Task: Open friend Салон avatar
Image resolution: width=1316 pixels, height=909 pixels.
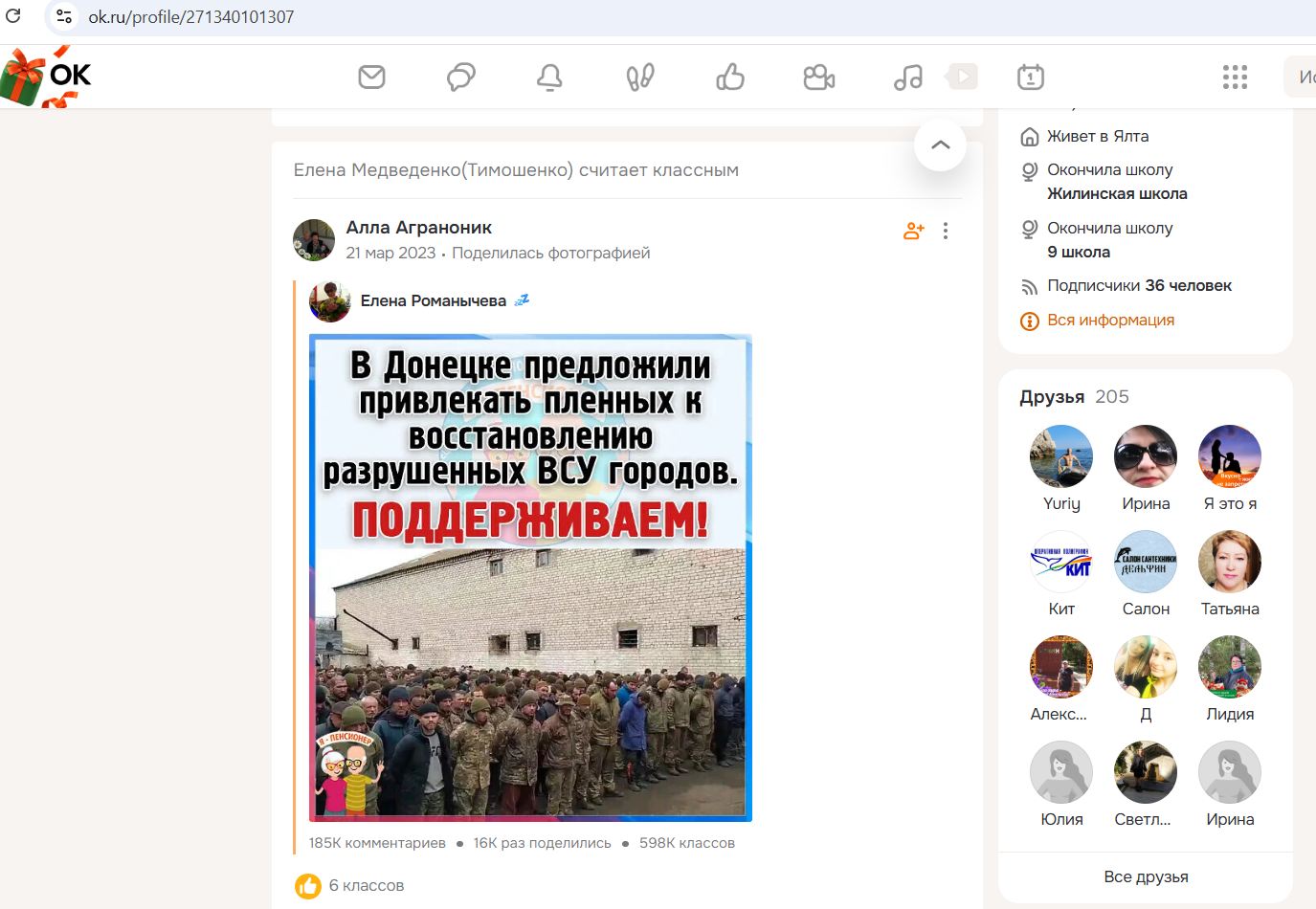Action: point(1146,562)
